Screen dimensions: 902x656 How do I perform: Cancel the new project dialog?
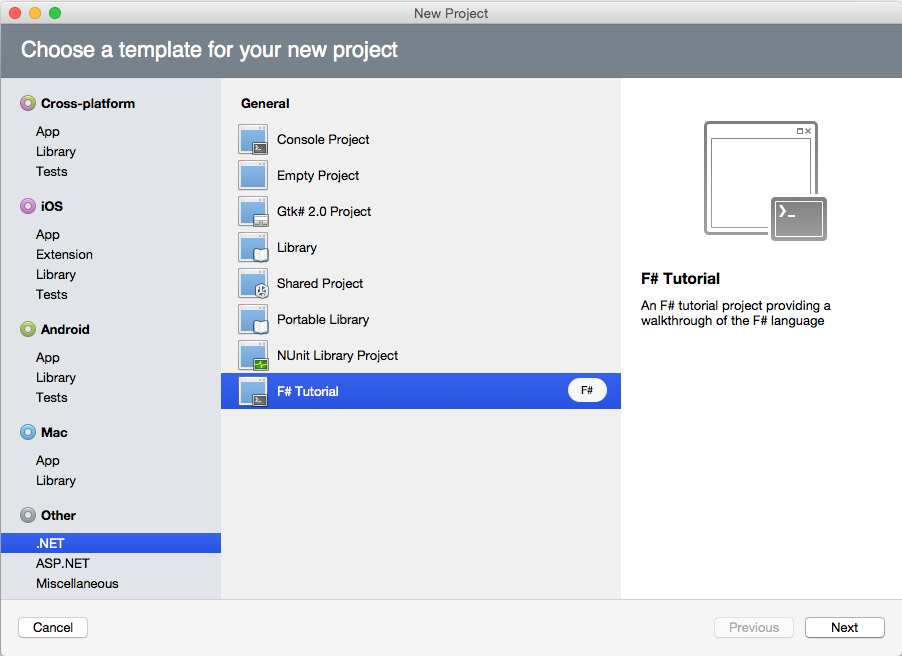(52, 627)
